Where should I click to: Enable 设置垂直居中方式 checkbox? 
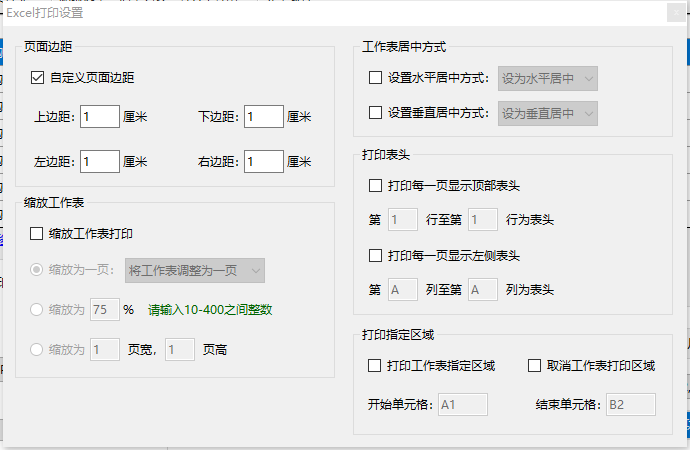(x=375, y=113)
